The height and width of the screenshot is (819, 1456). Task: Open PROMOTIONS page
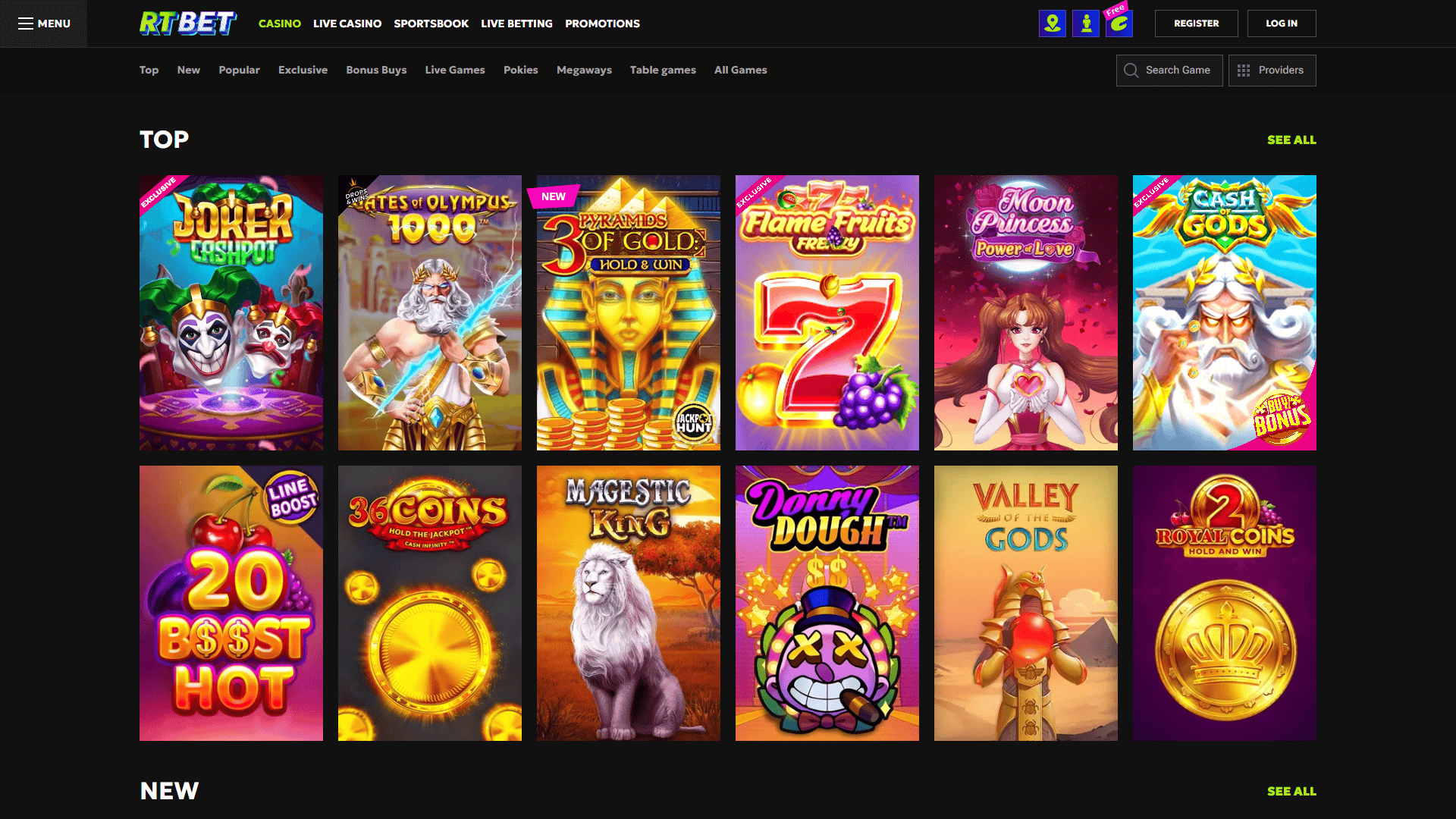coord(602,24)
